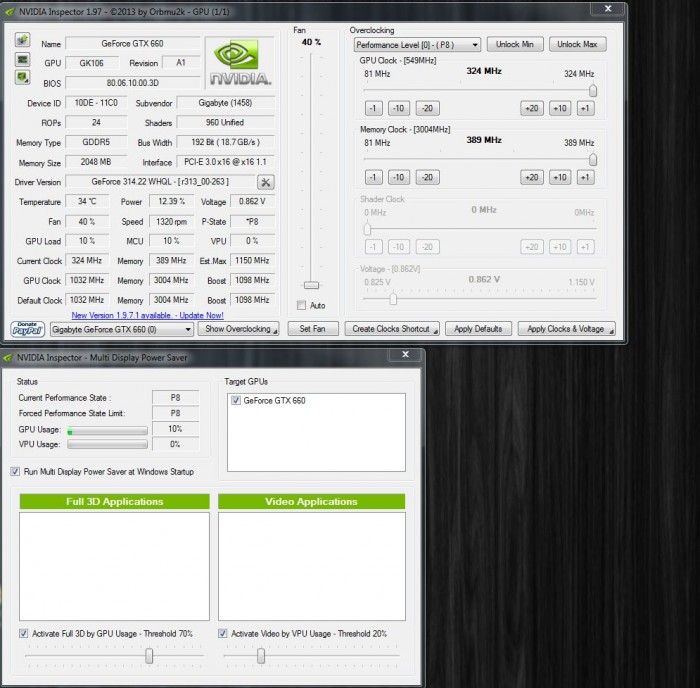The image size is (700, 688).
Task: Click the Fan speed slider handle
Action: tap(311, 285)
